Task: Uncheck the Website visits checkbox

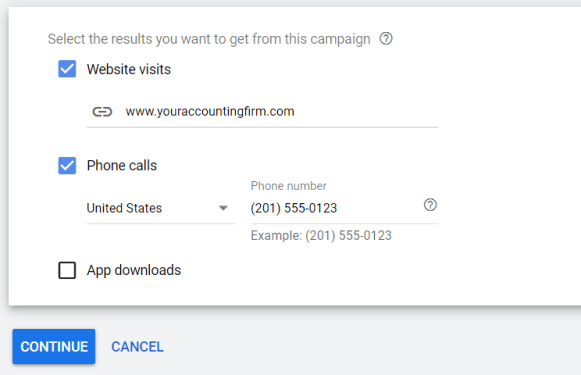Action: tap(67, 69)
